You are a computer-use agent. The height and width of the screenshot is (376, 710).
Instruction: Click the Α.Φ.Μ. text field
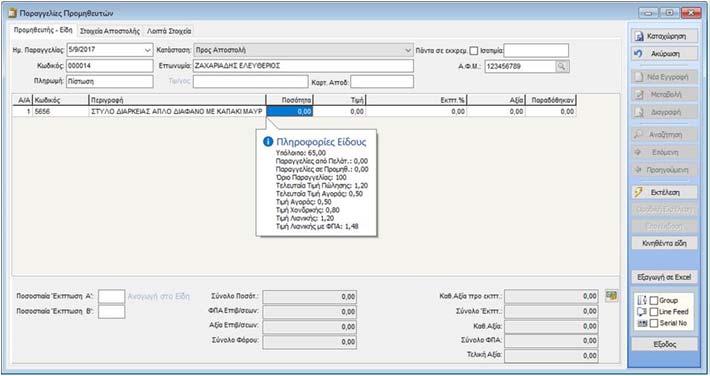click(520, 67)
